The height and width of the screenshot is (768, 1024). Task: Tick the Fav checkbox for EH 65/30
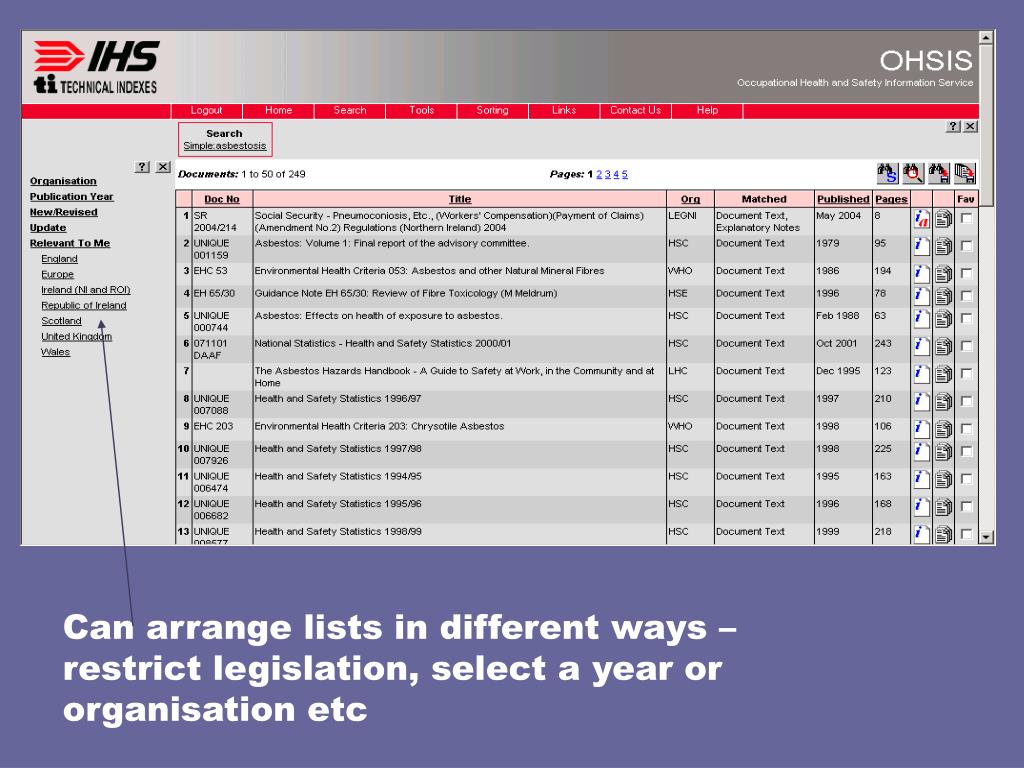click(967, 296)
